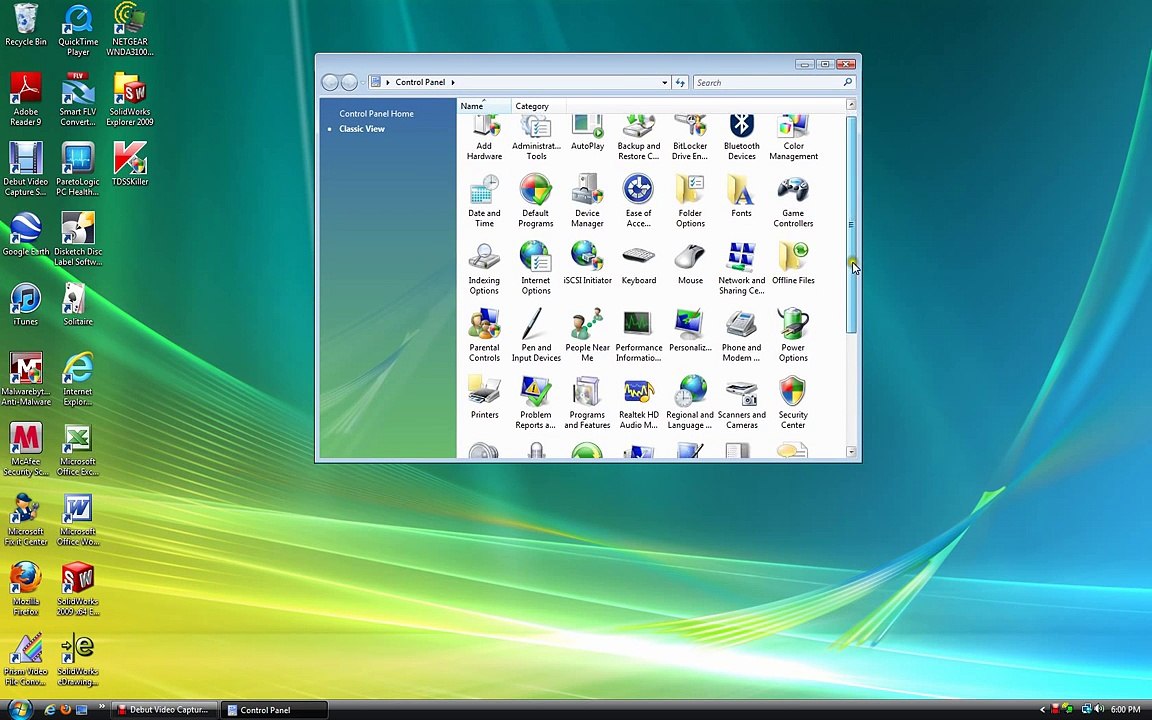Show hidden taskbar notification icons
This screenshot has height=720, width=1152.
point(1042,710)
